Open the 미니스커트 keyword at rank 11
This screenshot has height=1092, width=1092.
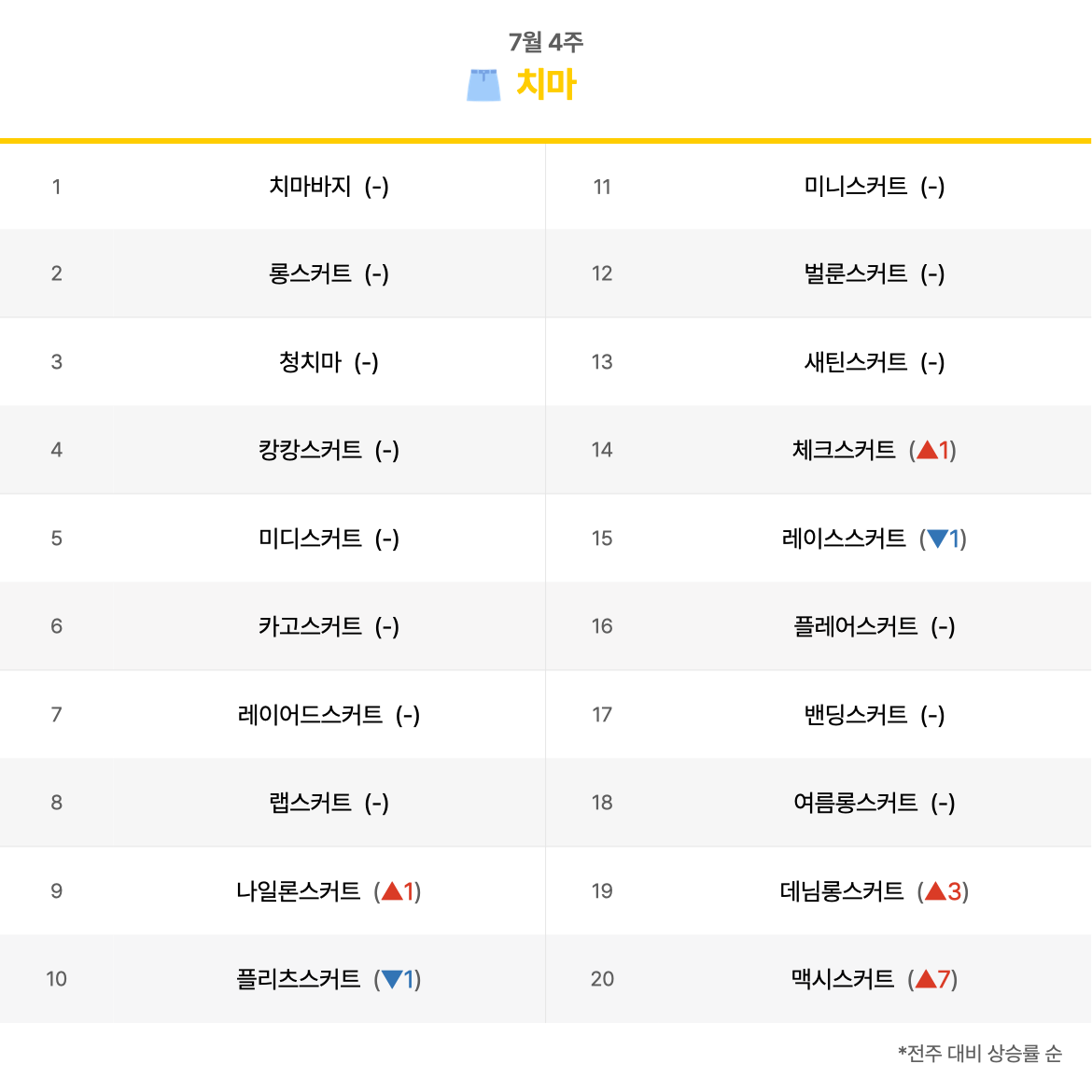855,186
